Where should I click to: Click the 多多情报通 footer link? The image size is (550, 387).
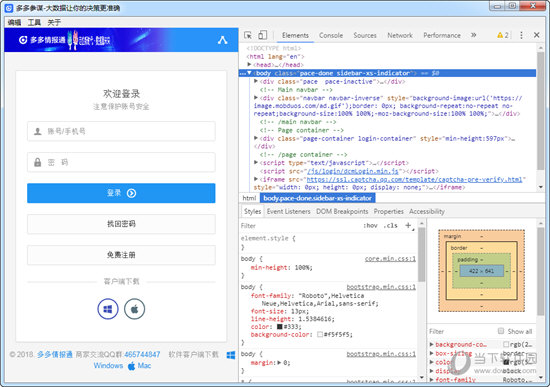coord(55,354)
